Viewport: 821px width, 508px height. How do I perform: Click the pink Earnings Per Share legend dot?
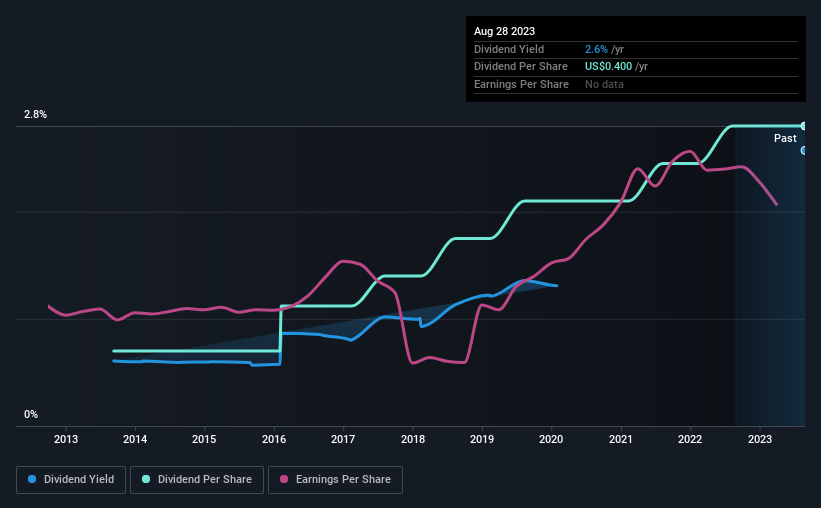click(284, 479)
